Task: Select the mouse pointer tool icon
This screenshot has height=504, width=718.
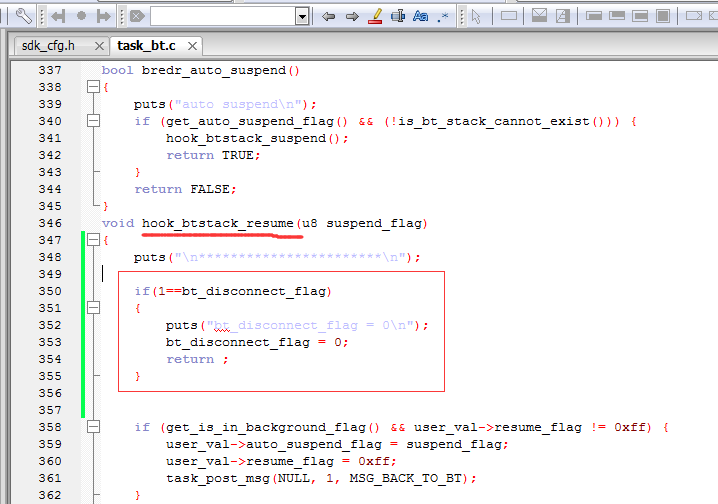Action: 476,17
